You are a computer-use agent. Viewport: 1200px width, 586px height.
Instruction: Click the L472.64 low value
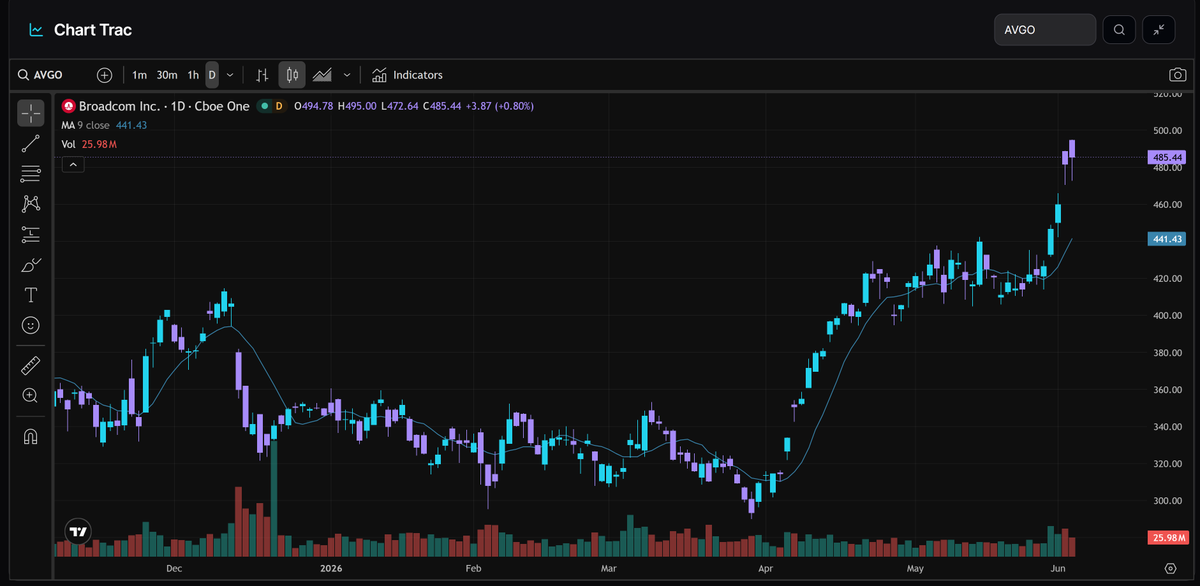click(400, 106)
